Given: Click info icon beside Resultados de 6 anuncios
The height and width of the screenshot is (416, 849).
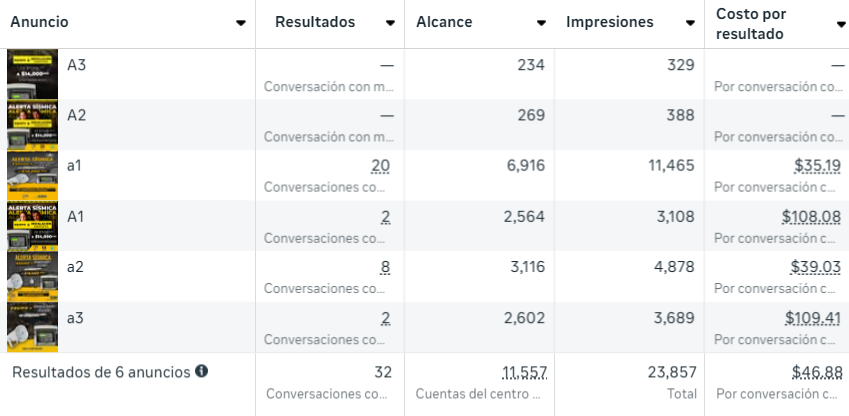Looking at the screenshot, I should tap(202, 371).
